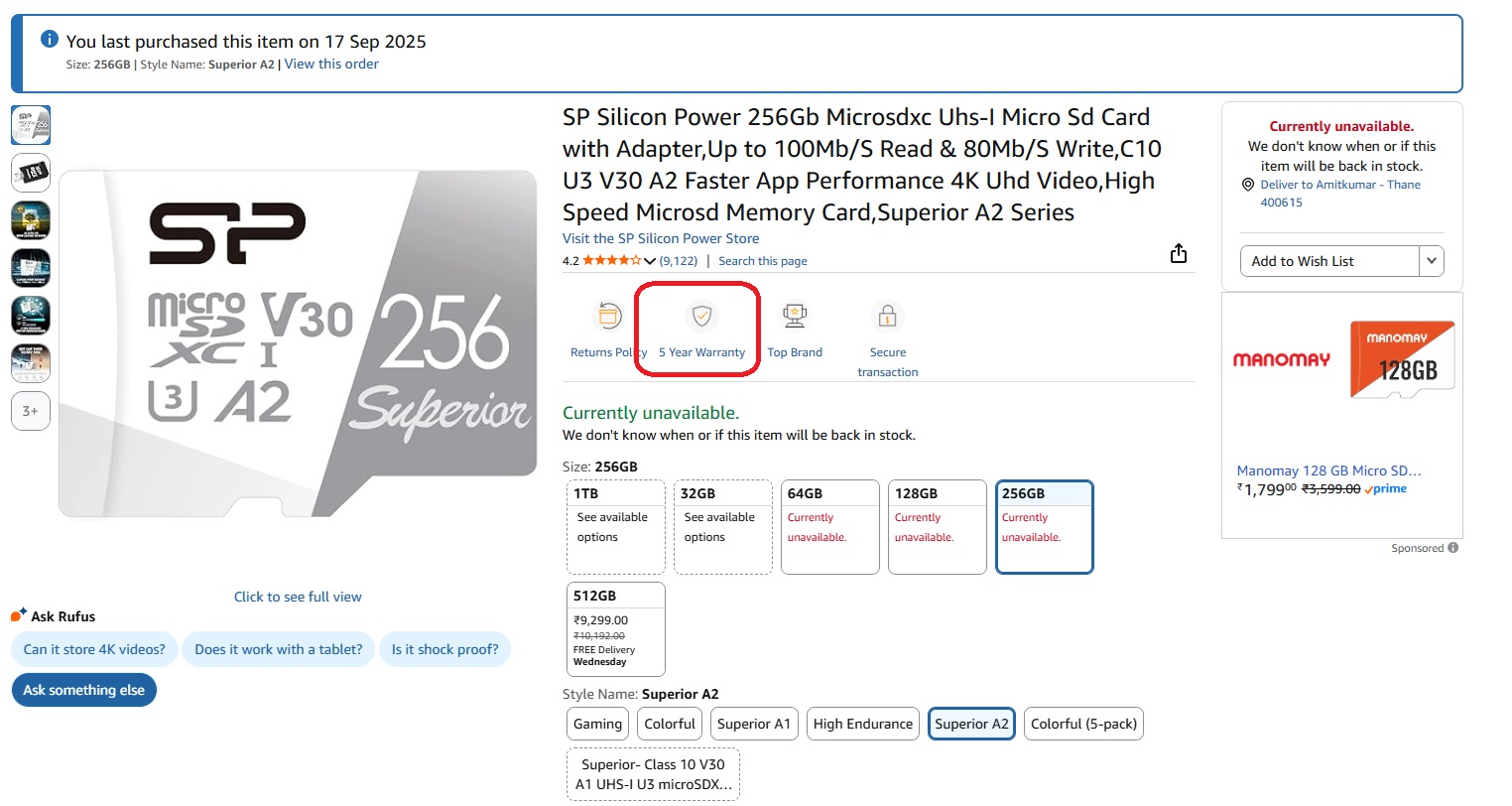Choose the High Endurance style
This screenshot has width=1512, height=806.
coord(862,724)
